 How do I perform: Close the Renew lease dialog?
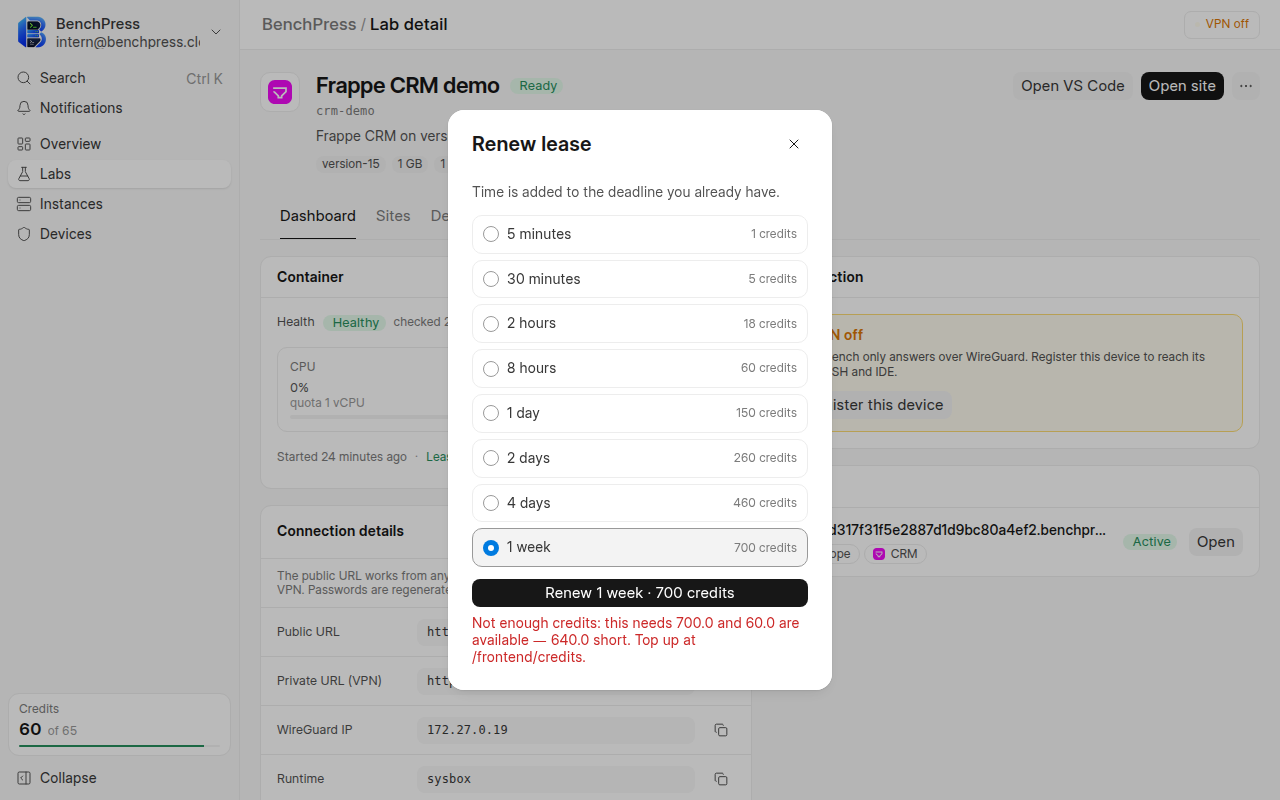(x=794, y=144)
